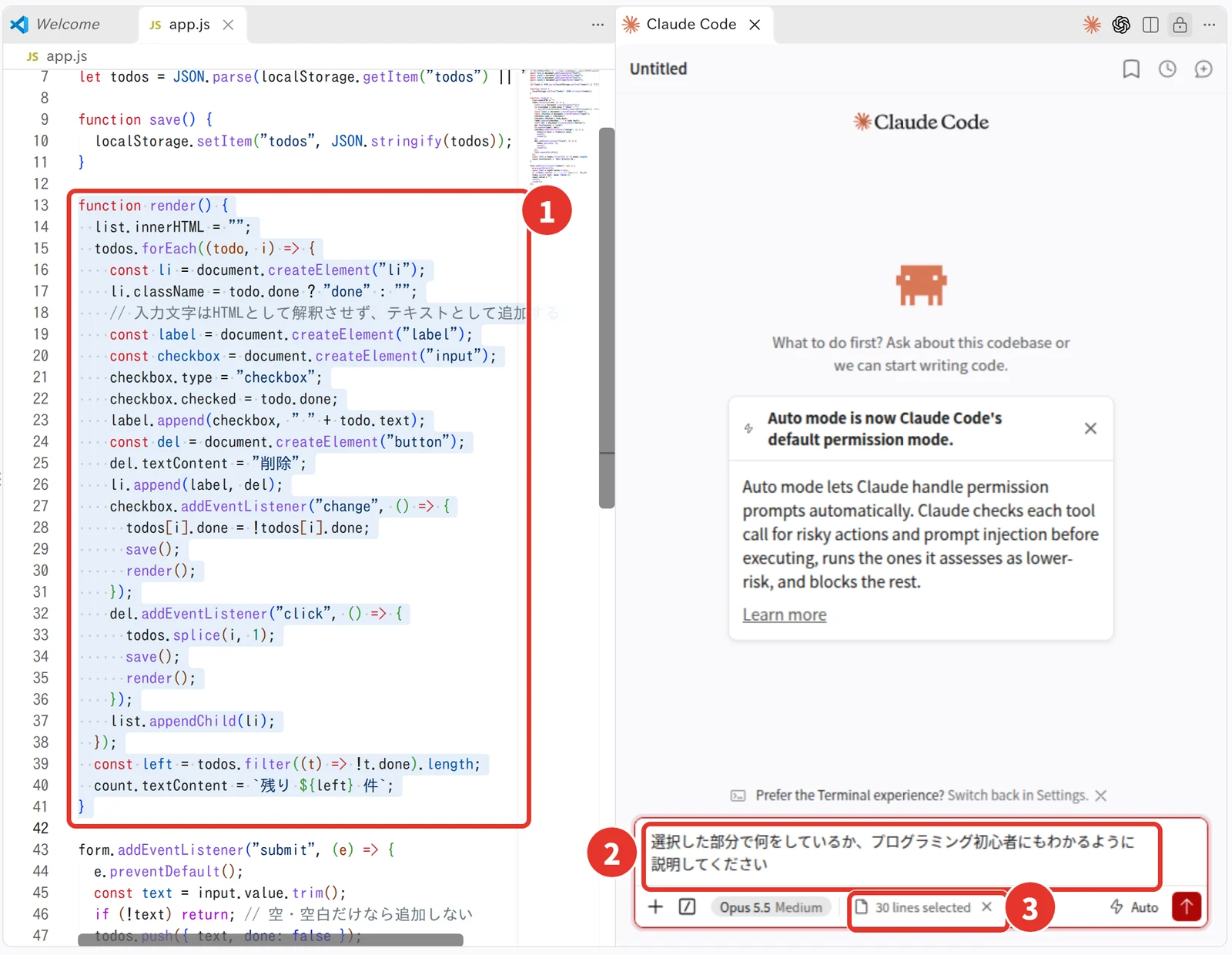Open Claude panel more actions ellipsis

1210,25
